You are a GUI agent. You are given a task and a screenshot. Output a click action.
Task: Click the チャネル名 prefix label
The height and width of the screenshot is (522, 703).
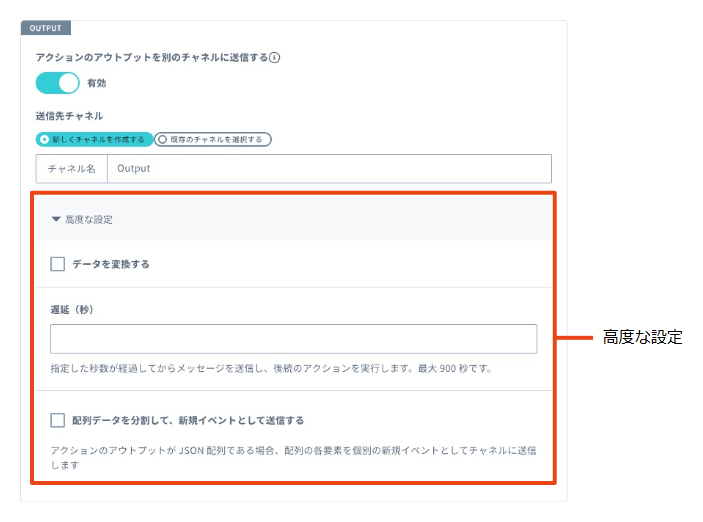click(x=71, y=168)
